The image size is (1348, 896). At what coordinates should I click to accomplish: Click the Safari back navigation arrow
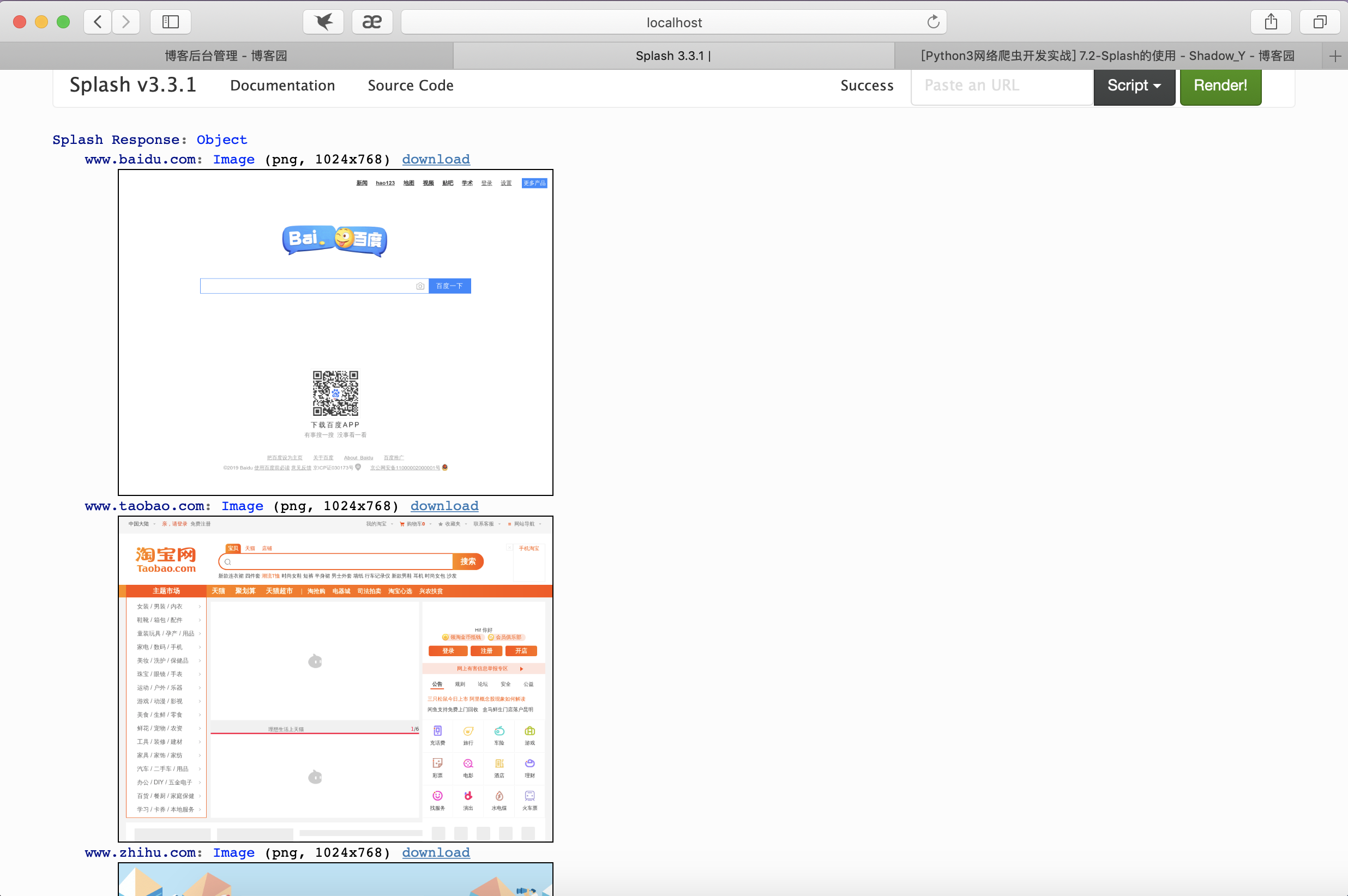click(98, 22)
